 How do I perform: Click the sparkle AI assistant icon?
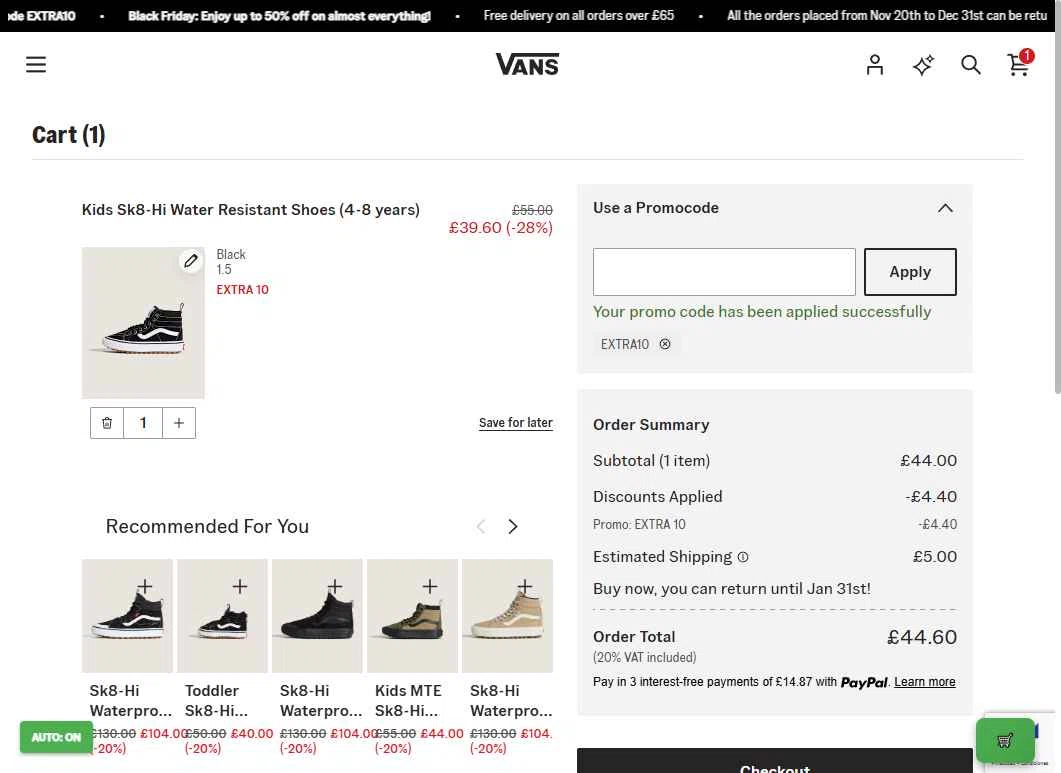(x=923, y=65)
